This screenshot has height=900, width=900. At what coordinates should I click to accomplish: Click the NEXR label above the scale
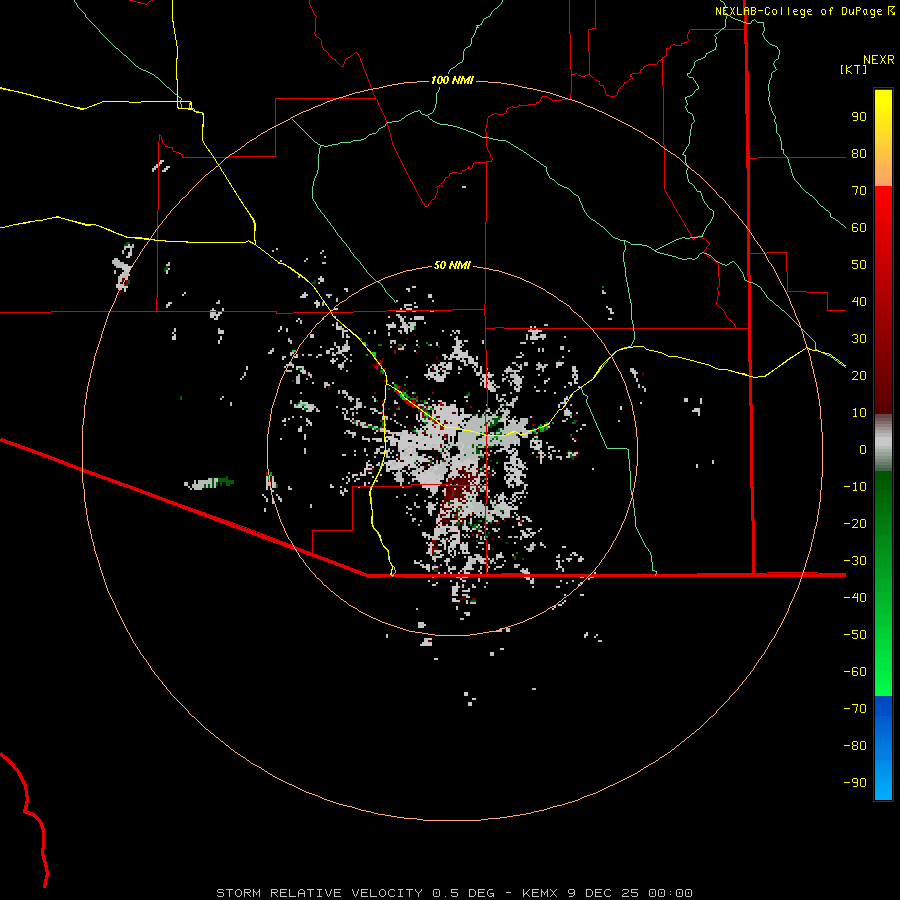coord(879,60)
